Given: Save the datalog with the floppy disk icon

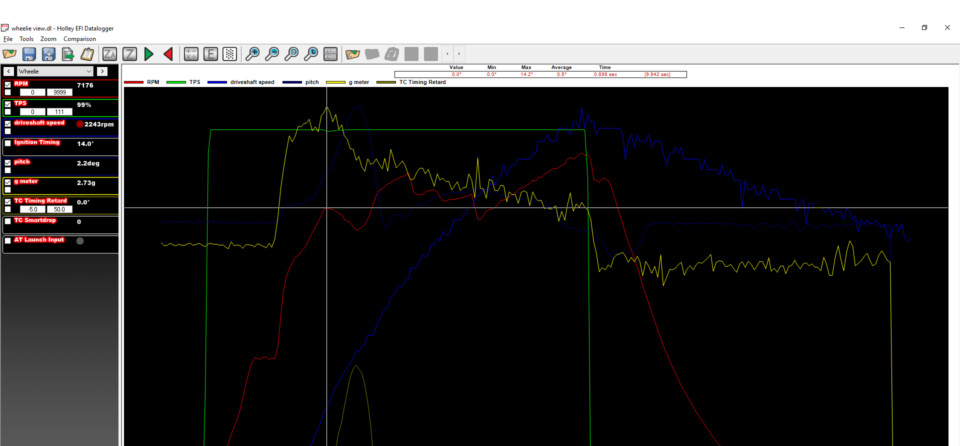Looking at the screenshot, I should (x=29, y=54).
